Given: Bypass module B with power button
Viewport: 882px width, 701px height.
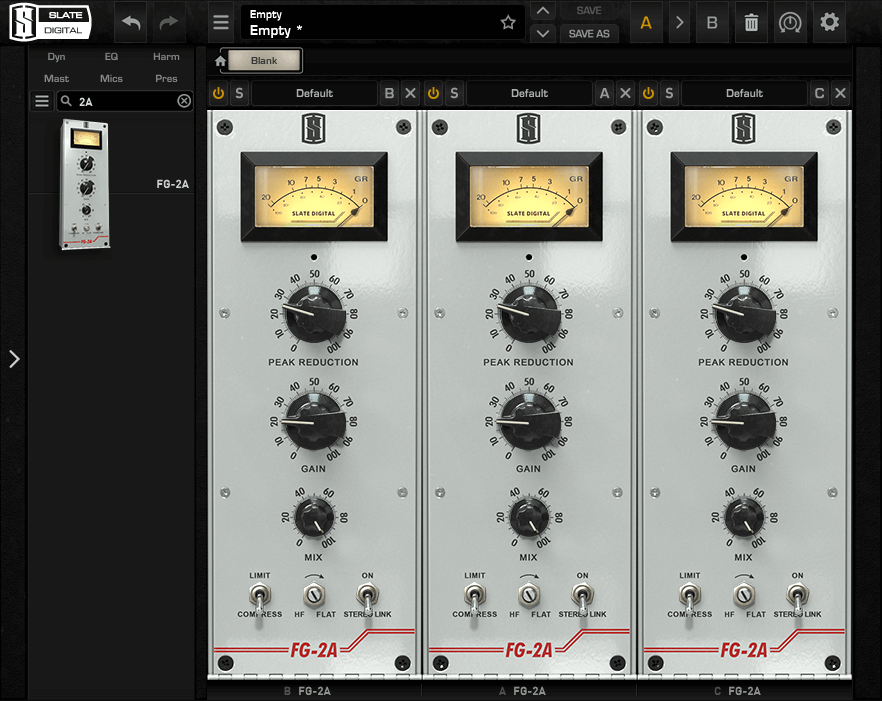Looking at the screenshot, I should 218,93.
